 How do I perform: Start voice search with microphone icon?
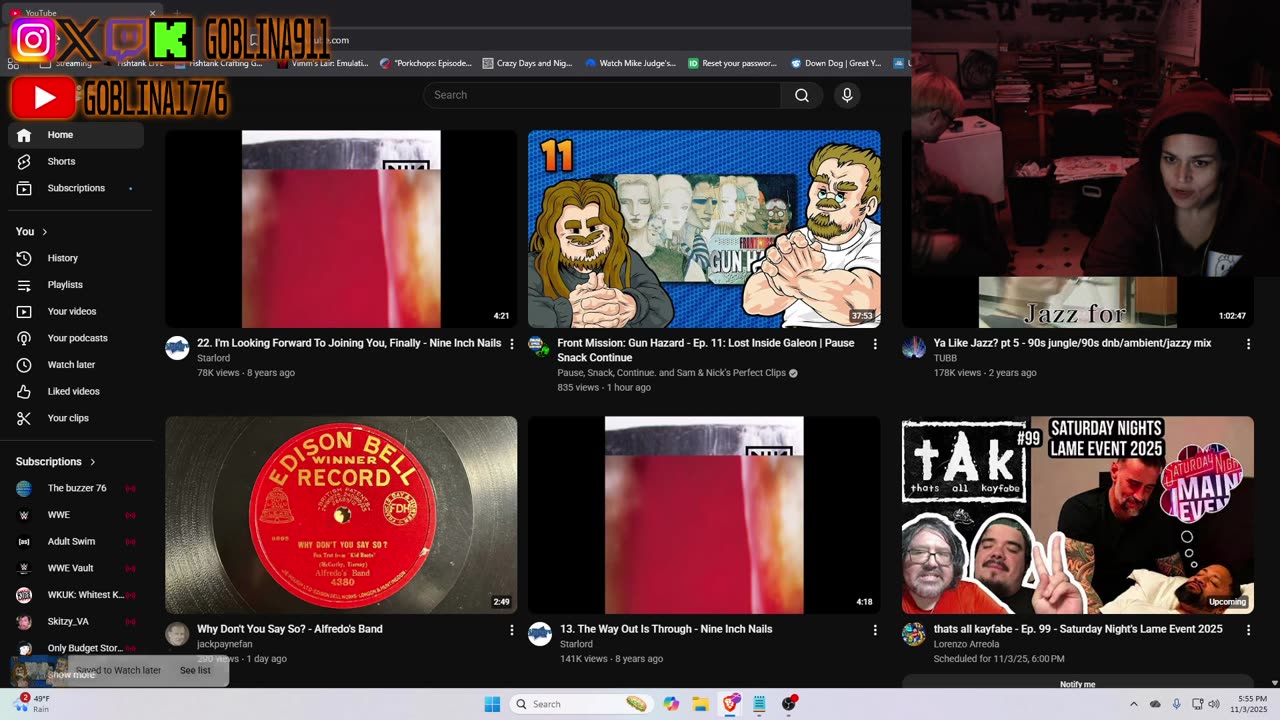(x=847, y=95)
